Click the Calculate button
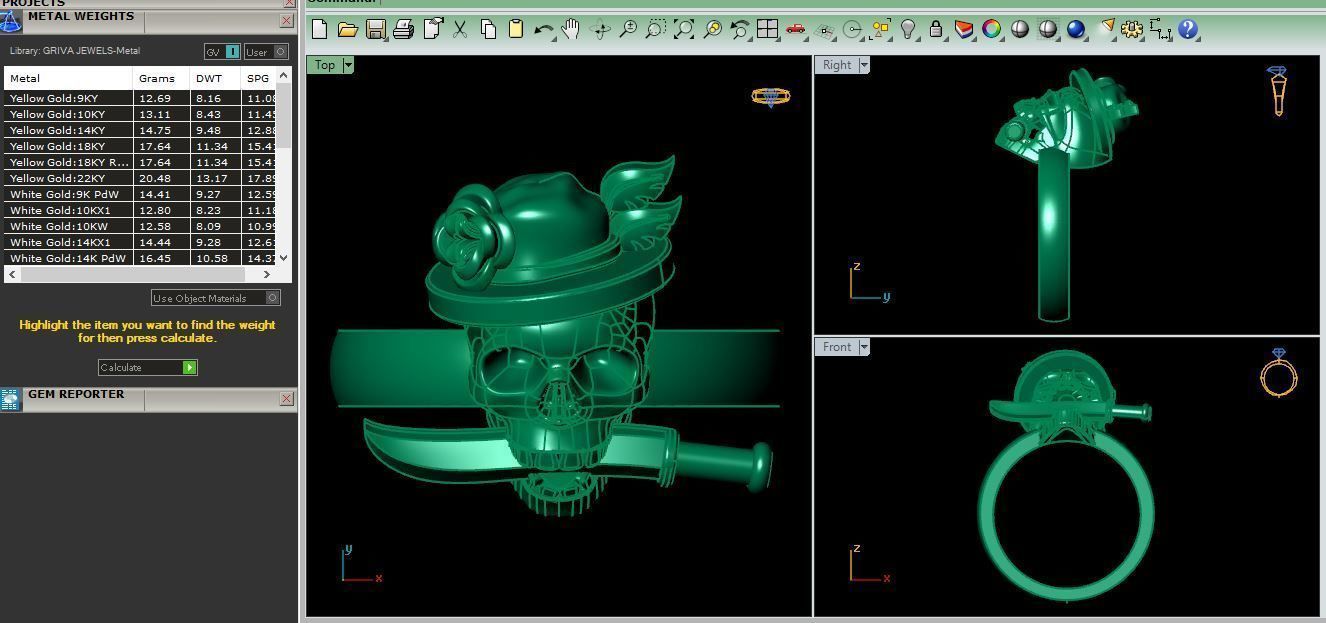The height and width of the screenshot is (623, 1326). pyautogui.click(x=148, y=367)
